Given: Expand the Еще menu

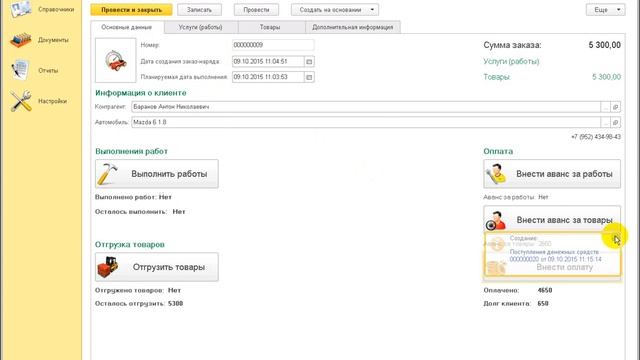Looking at the screenshot, I should tap(605, 10).
